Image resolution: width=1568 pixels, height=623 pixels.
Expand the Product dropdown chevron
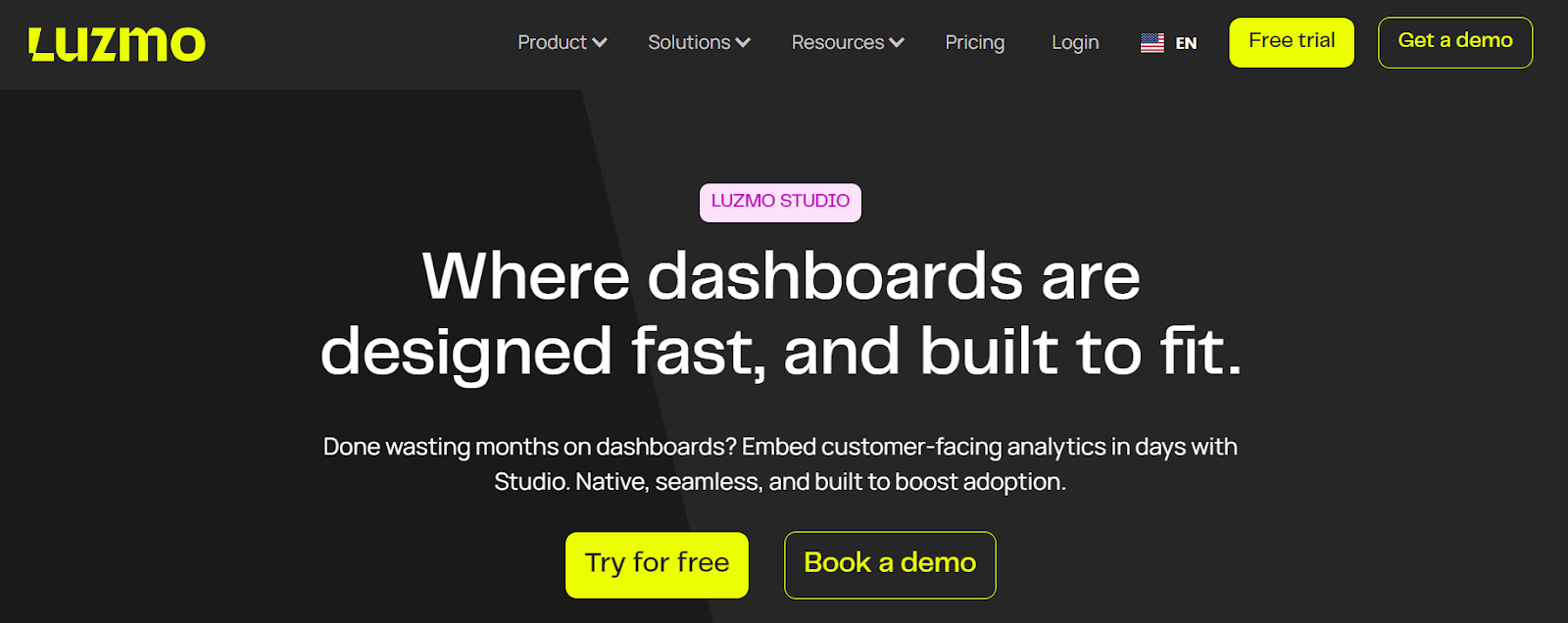click(x=600, y=43)
